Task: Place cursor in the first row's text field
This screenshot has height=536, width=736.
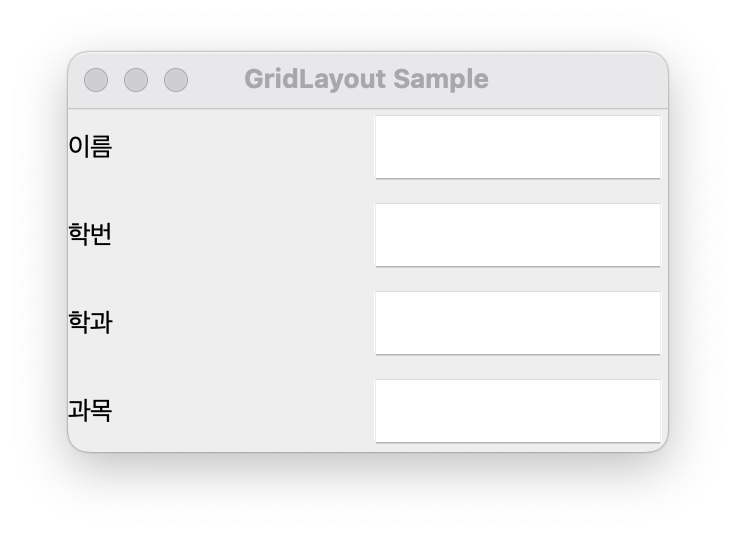Action: [518, 147]
